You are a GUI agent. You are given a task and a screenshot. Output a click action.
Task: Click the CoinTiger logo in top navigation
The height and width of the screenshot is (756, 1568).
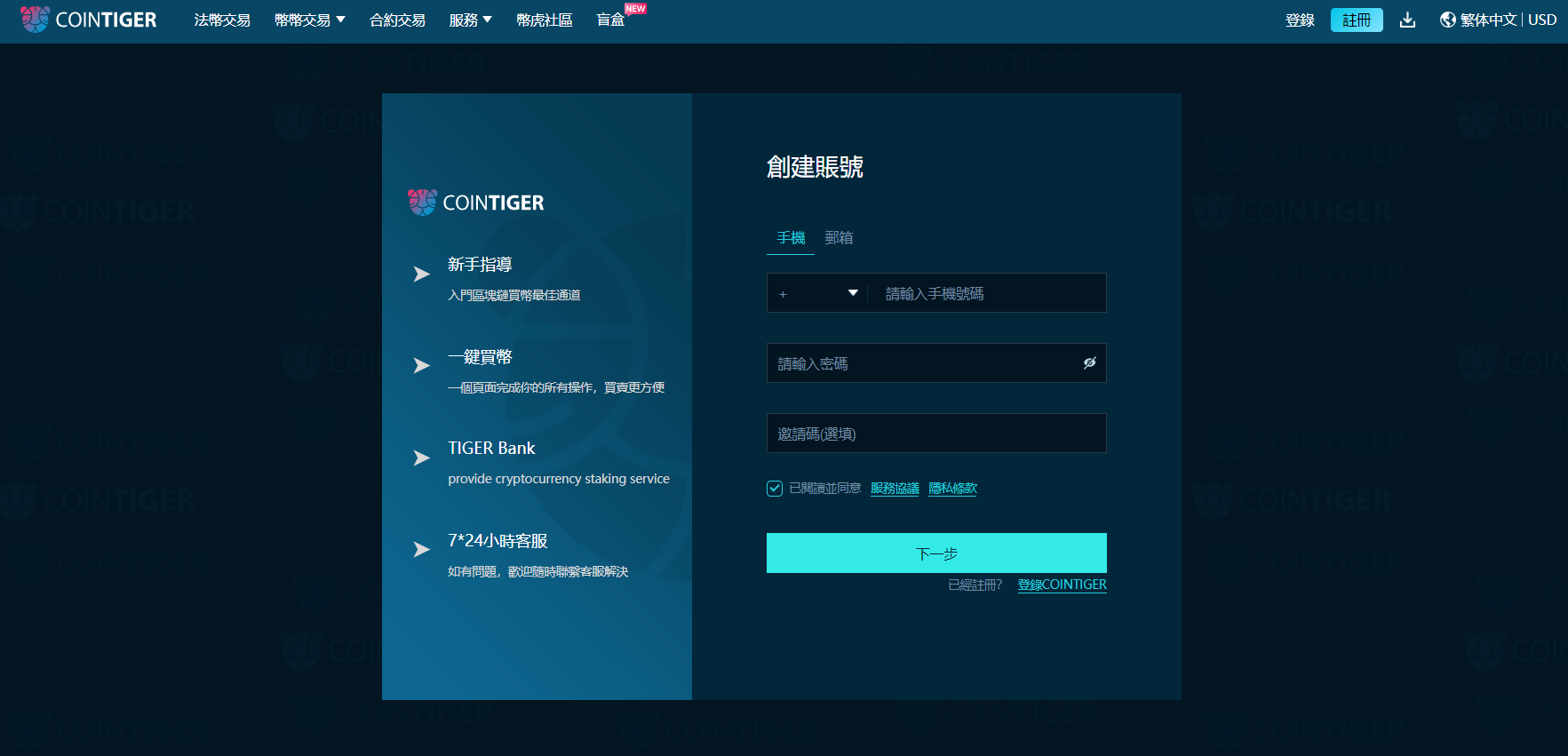88,20
